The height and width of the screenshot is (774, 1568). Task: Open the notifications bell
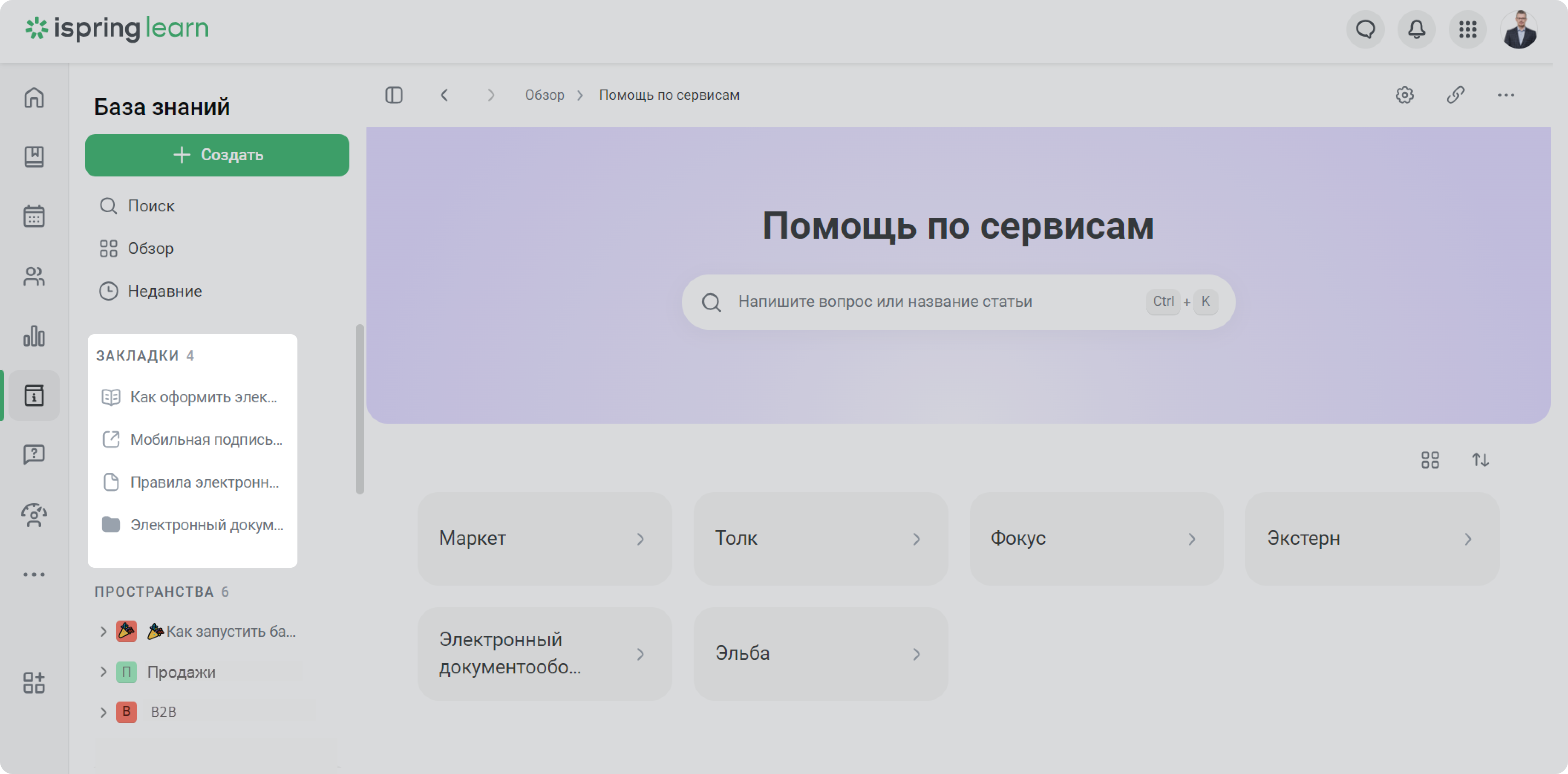coord(1416,29)
